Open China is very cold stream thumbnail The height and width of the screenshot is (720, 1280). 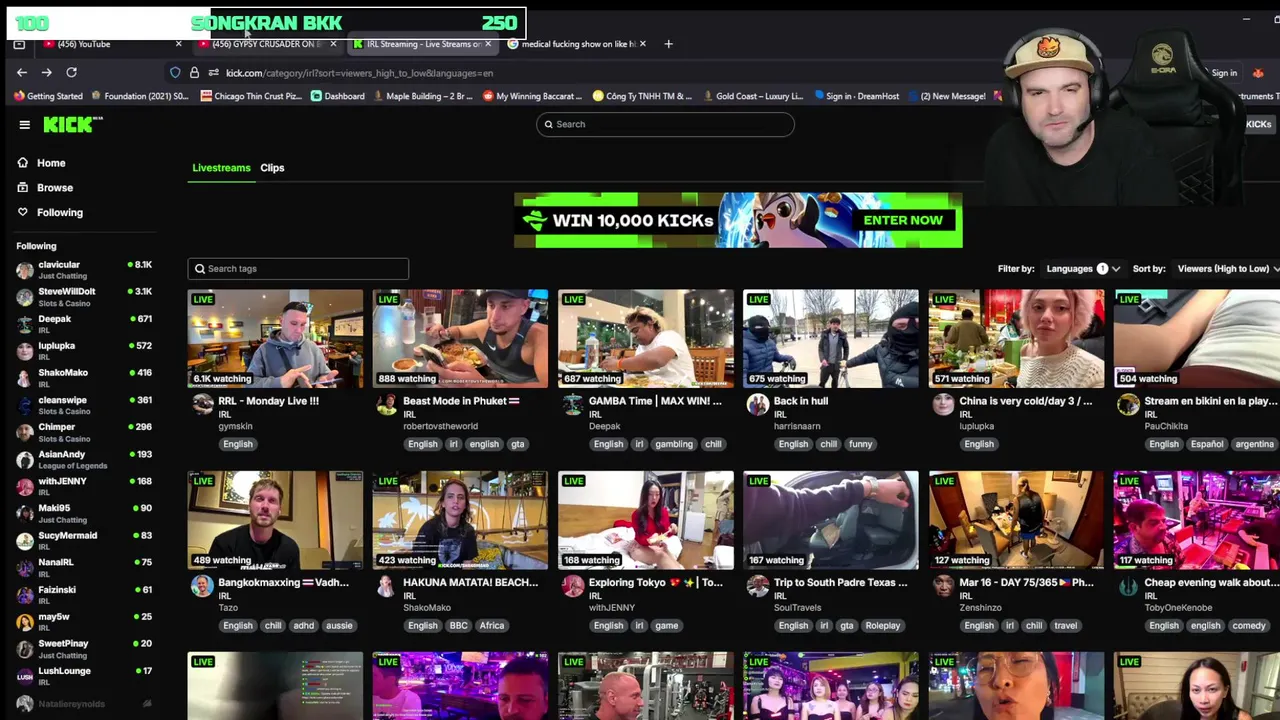coord(1016,339)
